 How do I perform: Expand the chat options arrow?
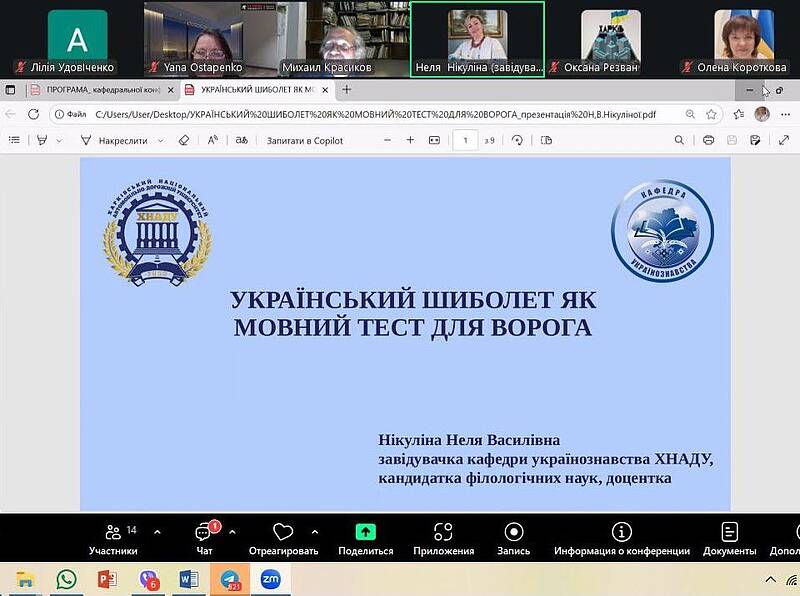point(232,532)
